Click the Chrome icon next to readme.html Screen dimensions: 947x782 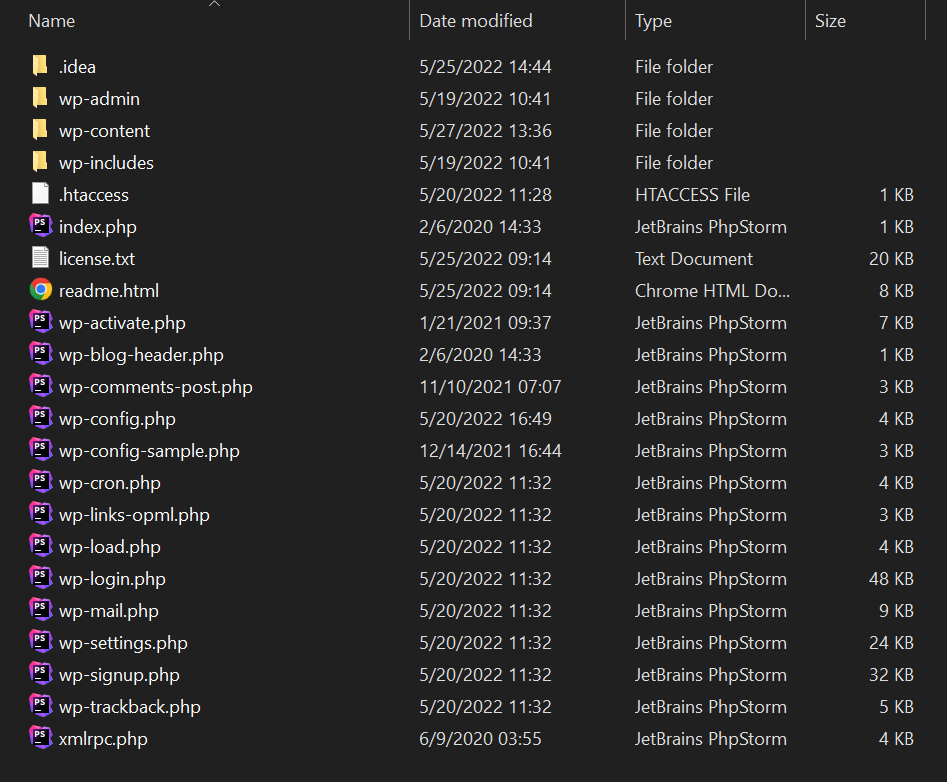[40, 291]
